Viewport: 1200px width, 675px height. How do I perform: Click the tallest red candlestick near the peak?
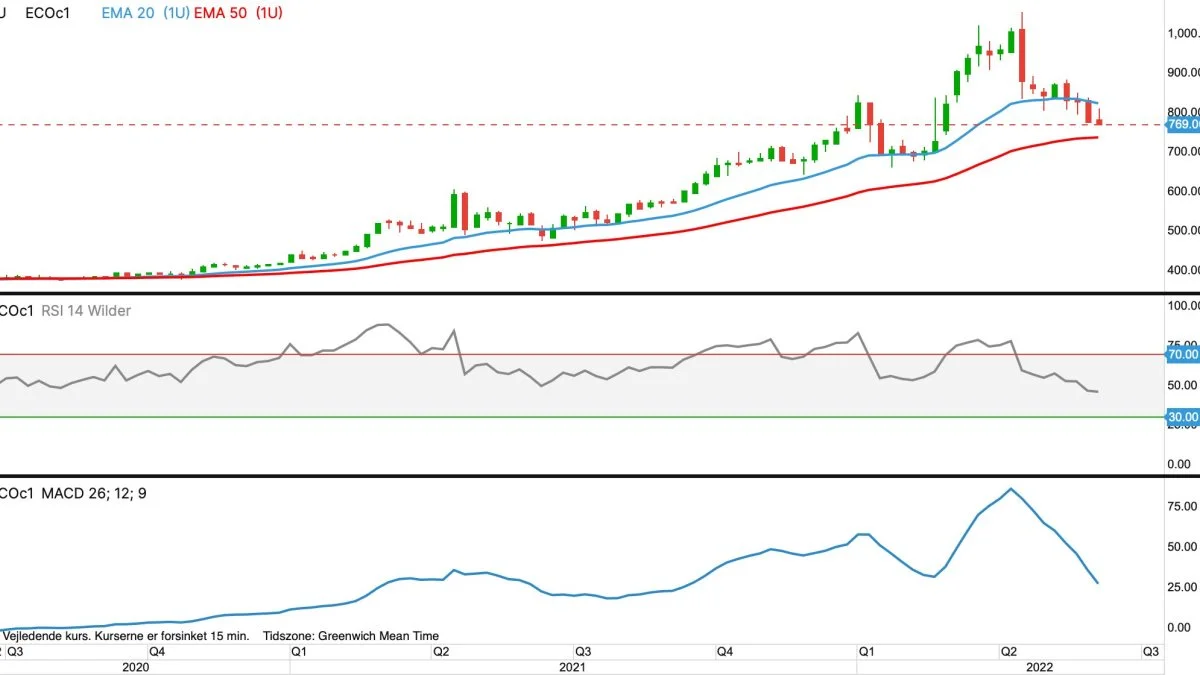pyautogui.click(x=1022, y=56)
